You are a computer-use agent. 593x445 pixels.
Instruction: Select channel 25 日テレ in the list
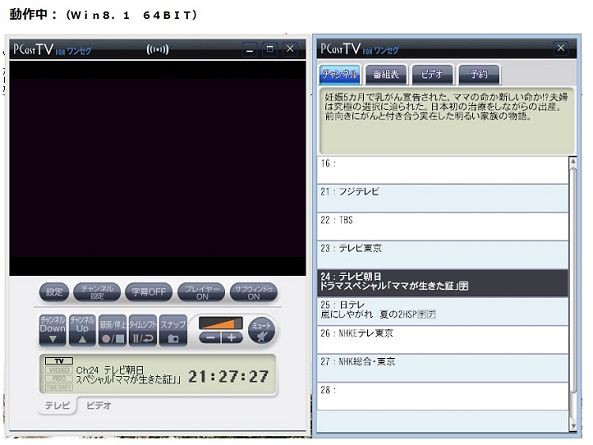pos(442,312)
